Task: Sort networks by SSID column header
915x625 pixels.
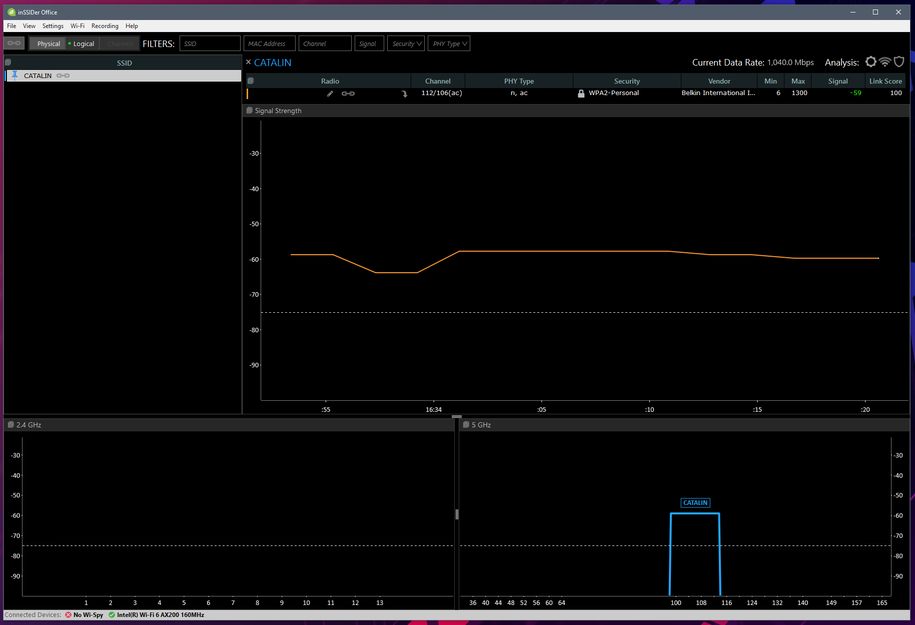Action: tap(124, 62)
